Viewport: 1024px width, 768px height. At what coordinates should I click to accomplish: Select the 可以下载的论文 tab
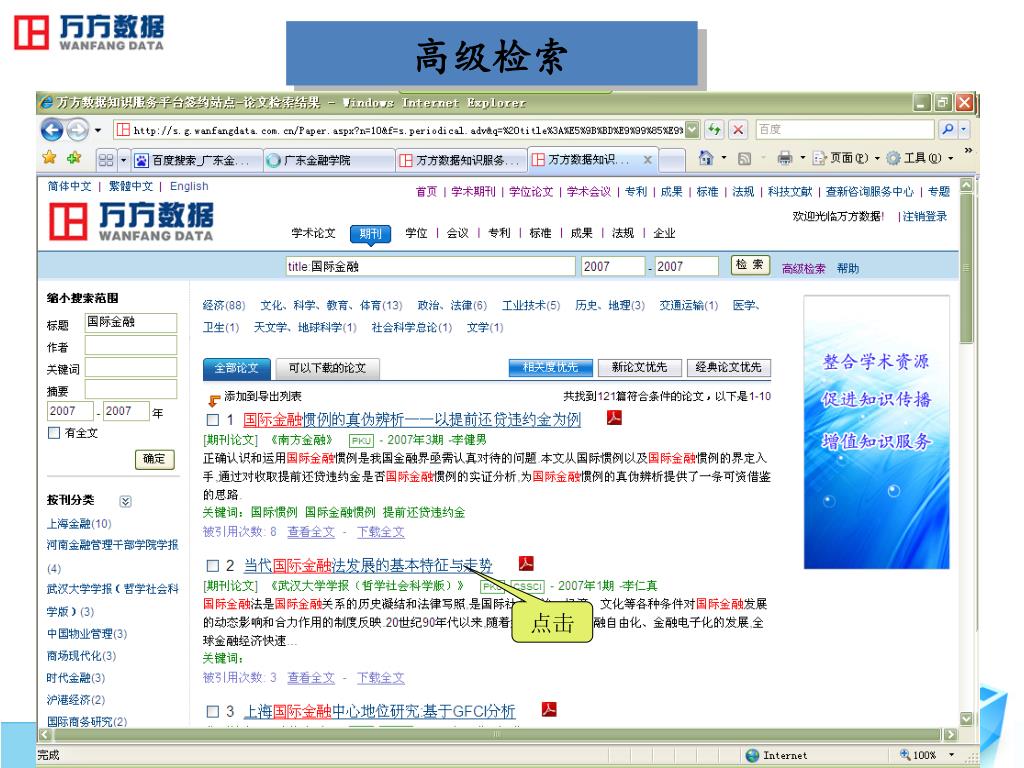click(x=327, y=368)
